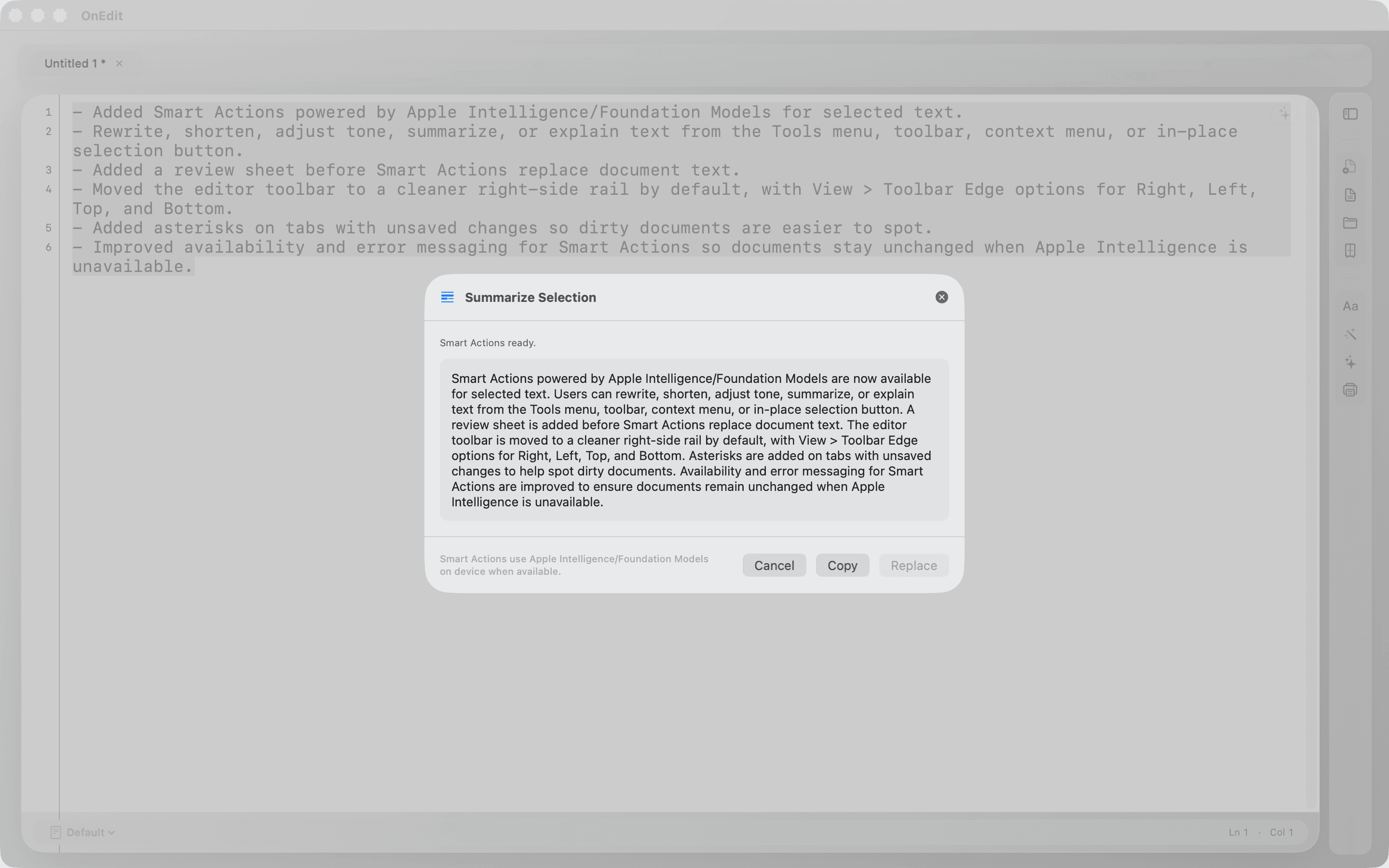
Task: Copy the generated summary
Action: pos(842,566)
